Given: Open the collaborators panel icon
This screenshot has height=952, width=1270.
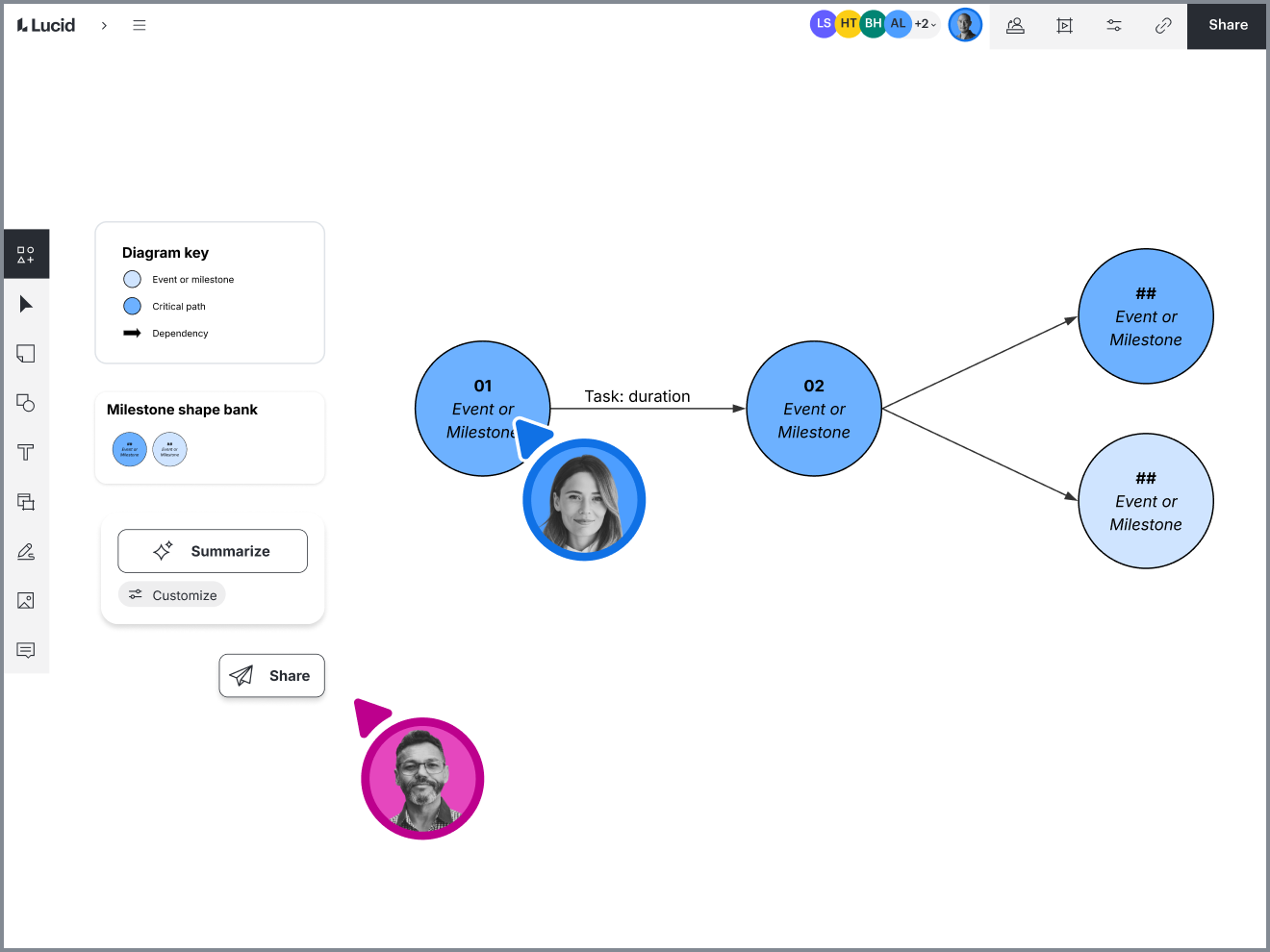Looking at the screenshot, I should click(1015, 25).
